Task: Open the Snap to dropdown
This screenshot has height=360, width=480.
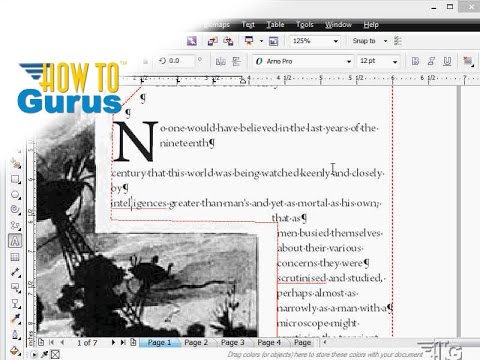Action: pos(385,41)
